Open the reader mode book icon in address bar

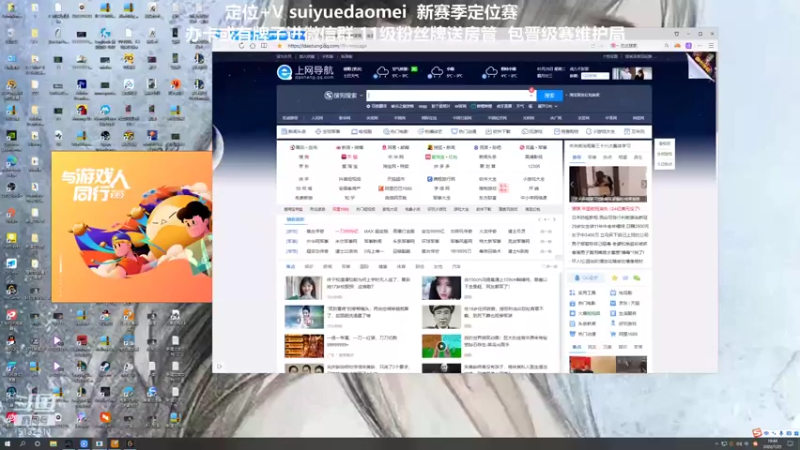pyautogui.click(x=264, y=46)
